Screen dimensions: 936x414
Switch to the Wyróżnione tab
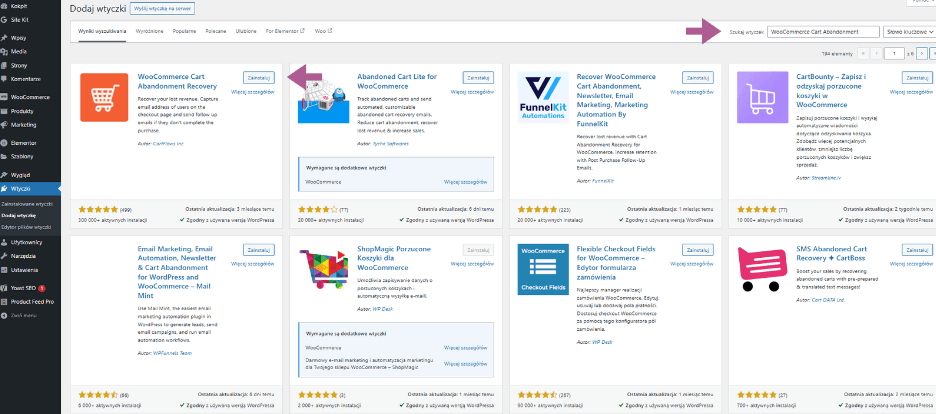149,31
